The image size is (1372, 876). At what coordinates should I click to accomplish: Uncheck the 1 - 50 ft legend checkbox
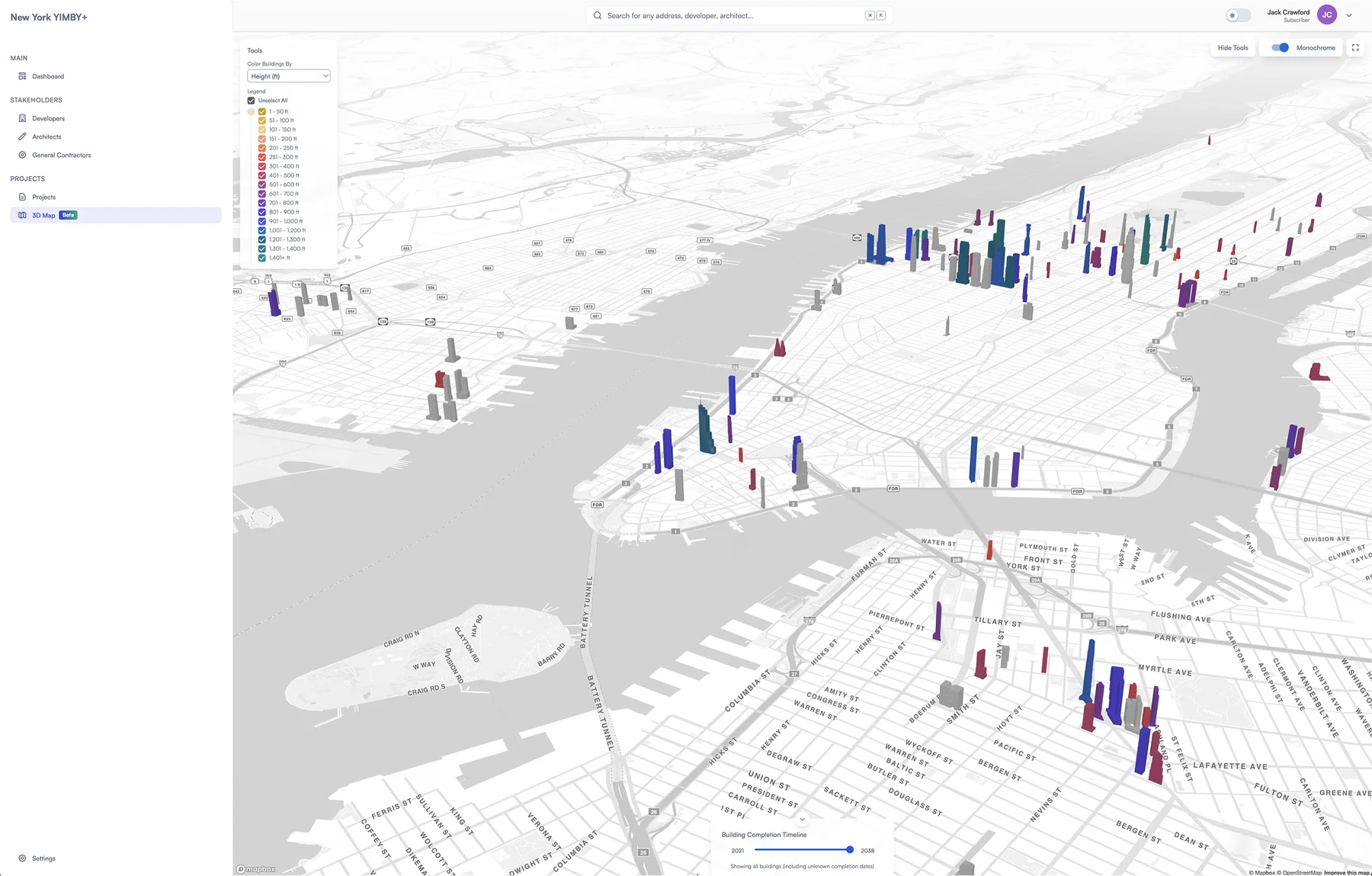(261, 111)
